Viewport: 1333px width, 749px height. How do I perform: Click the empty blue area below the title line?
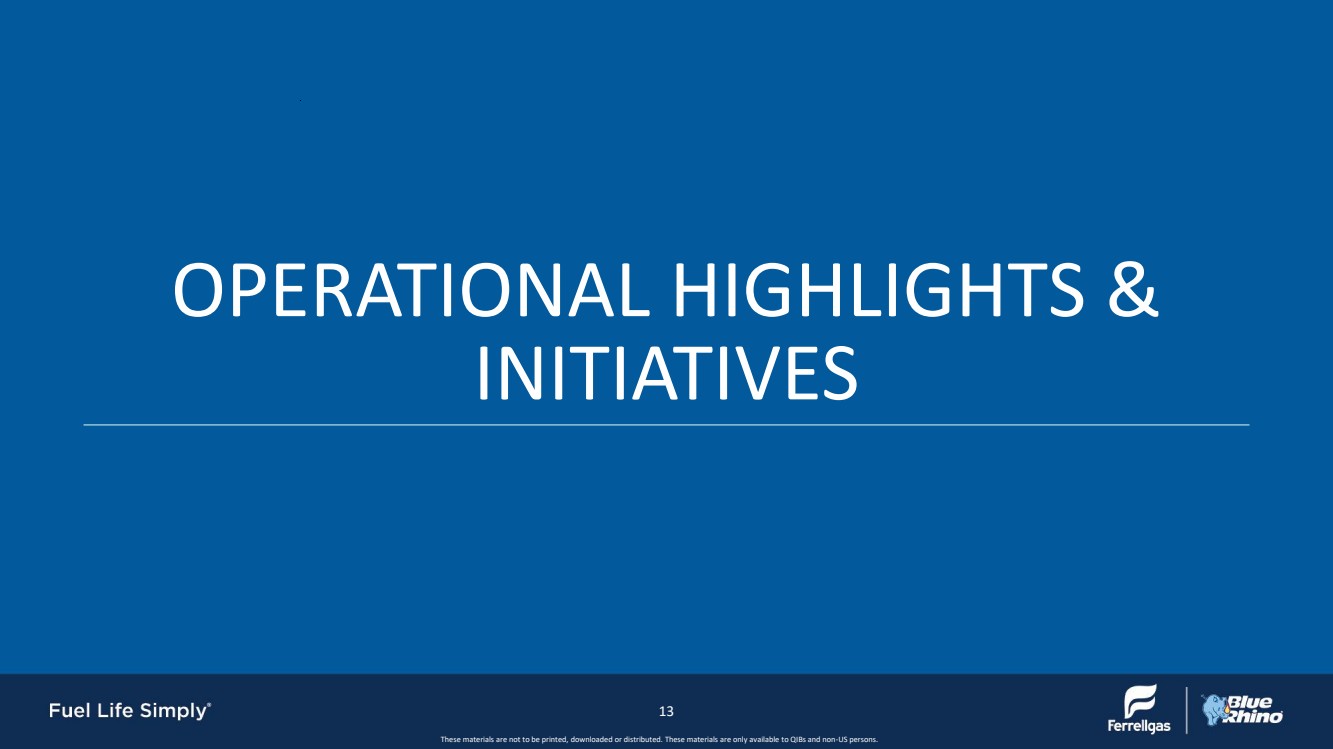(666, 550)
